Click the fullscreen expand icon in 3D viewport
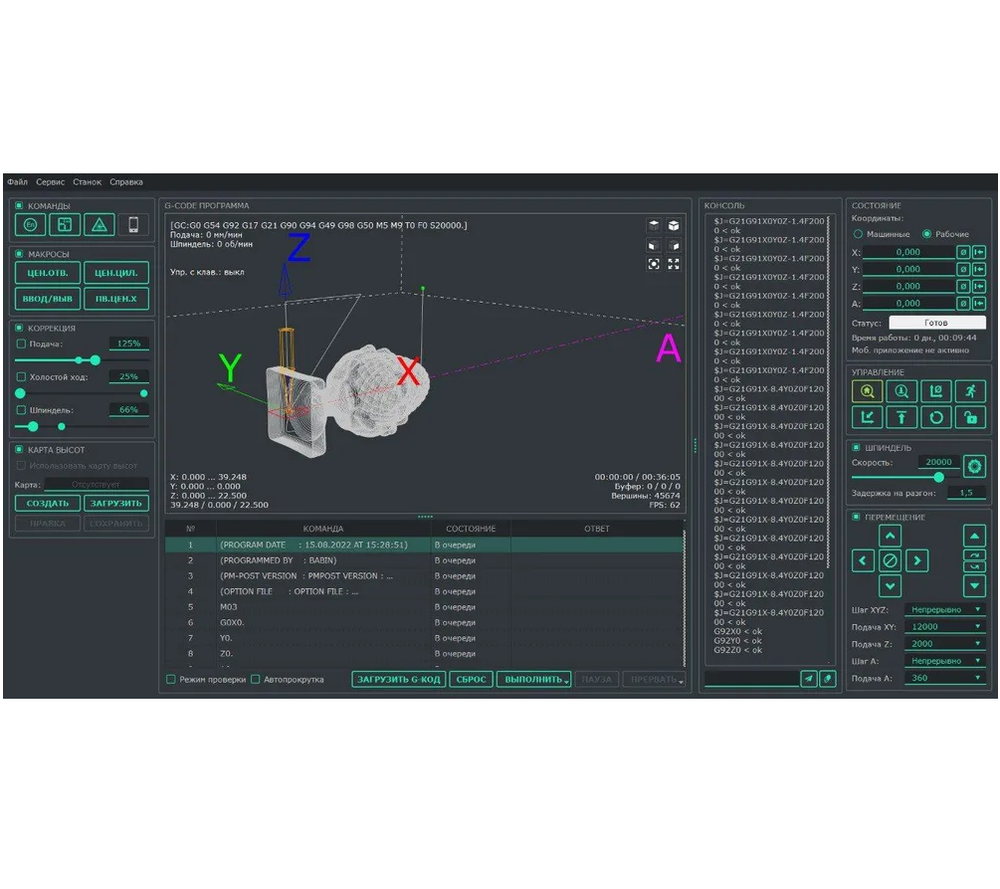 click(674, 263)
